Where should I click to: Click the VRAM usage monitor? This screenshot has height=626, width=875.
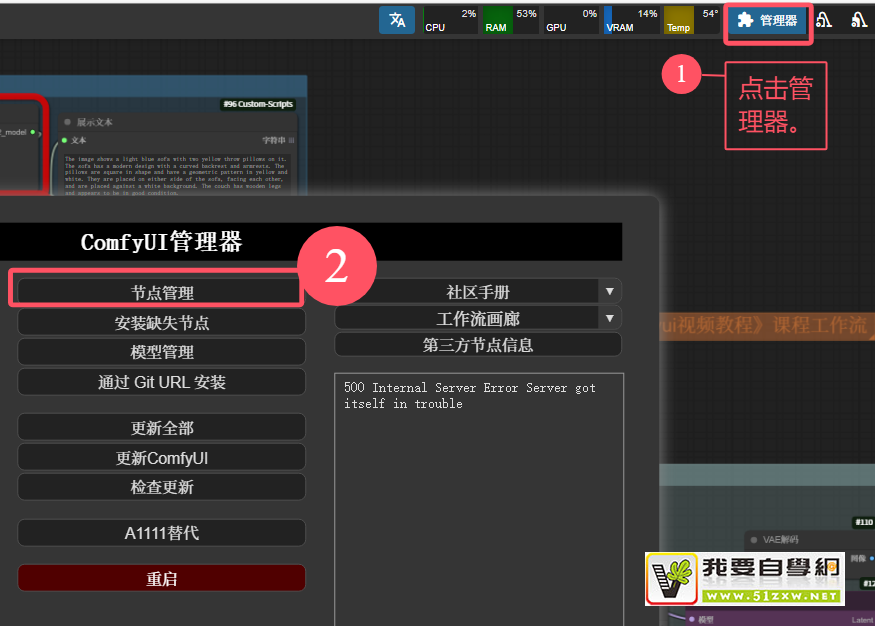click(x=631, y=20)
